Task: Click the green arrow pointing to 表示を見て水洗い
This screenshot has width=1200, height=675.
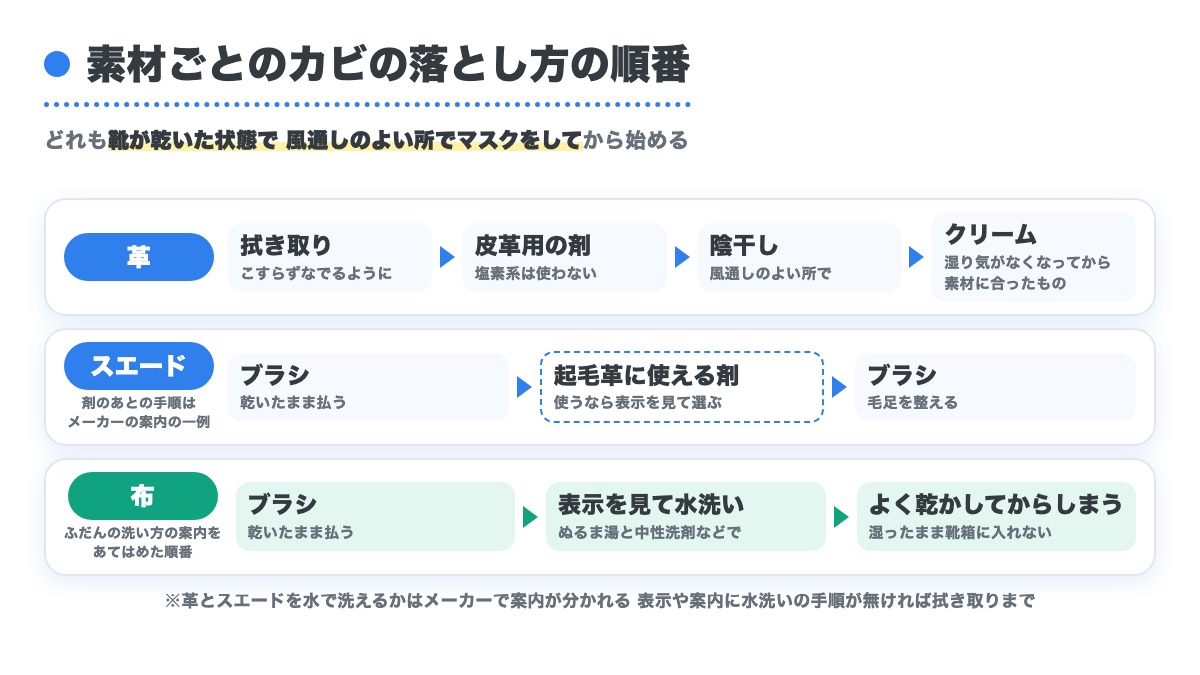Action: click(x=530, y=517)
